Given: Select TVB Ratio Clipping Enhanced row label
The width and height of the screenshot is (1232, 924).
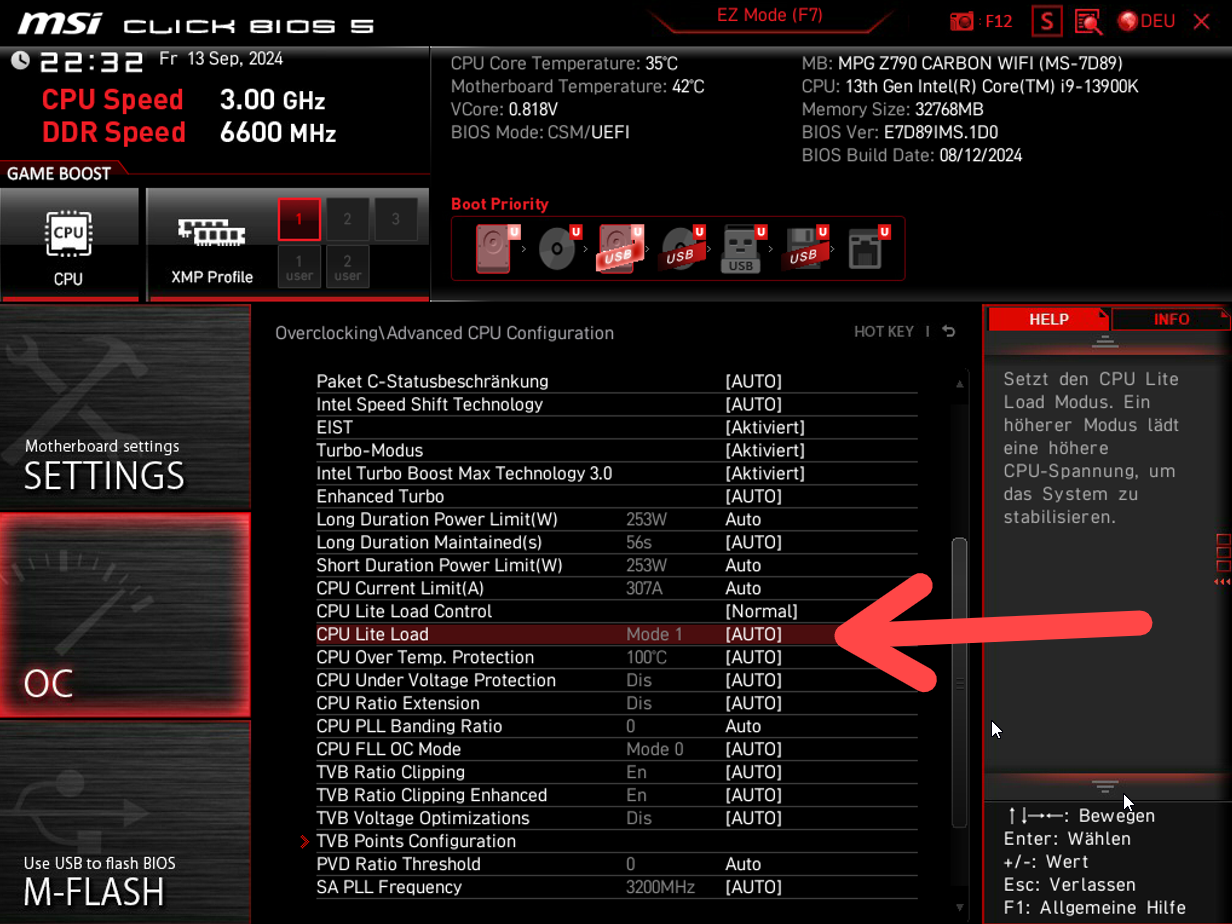Looking at the screenshot, I should pos(432,795).
